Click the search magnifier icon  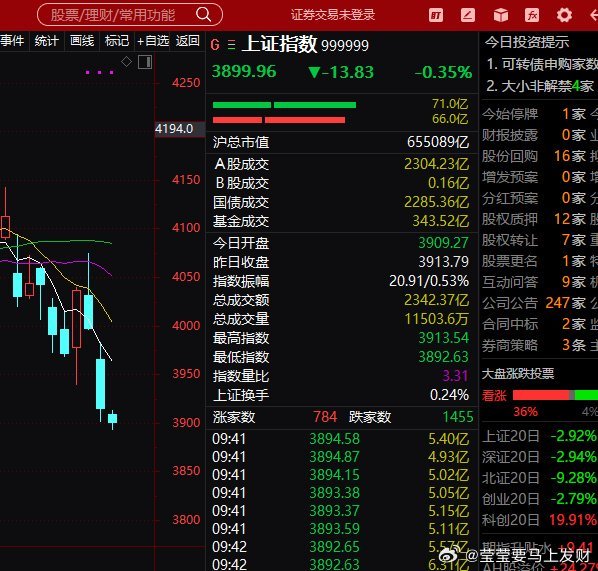coord(203,15)
